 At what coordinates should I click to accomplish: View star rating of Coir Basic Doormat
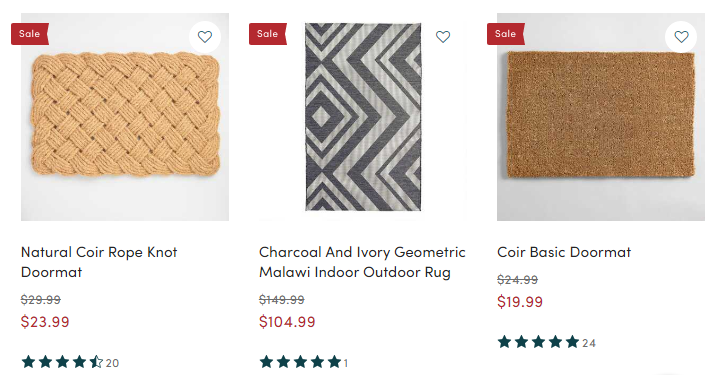tap(538, 342)
